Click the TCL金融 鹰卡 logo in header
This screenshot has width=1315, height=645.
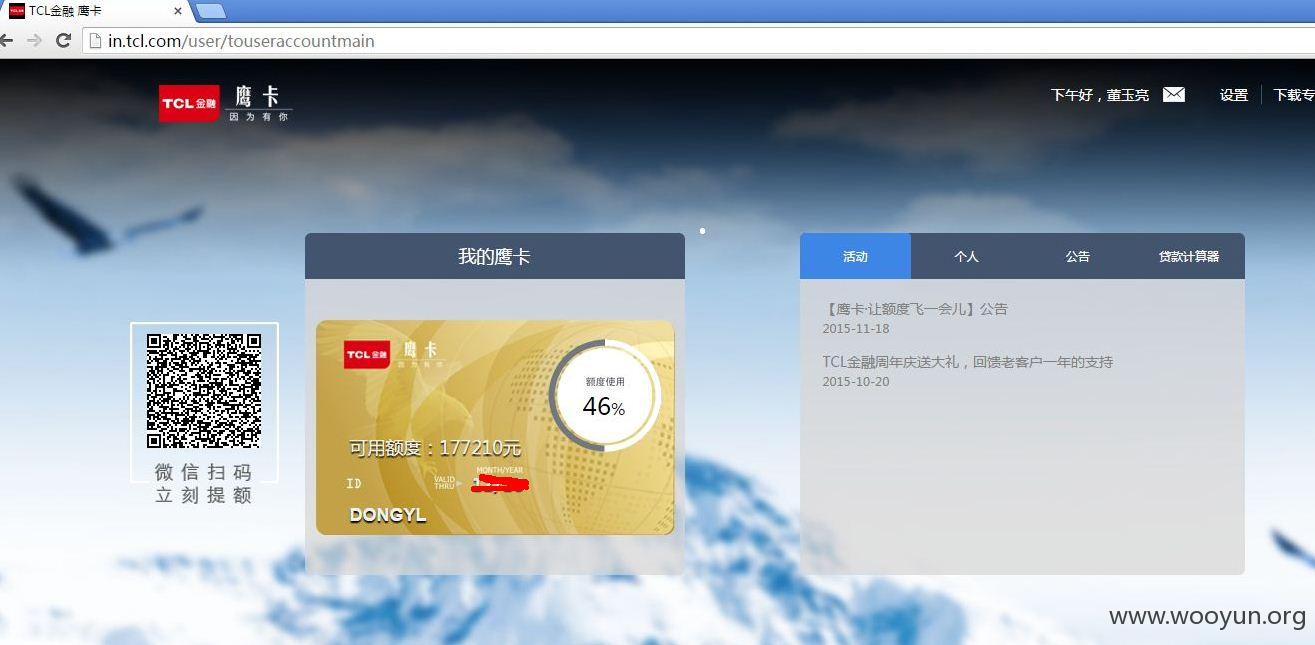pos(226,103)
